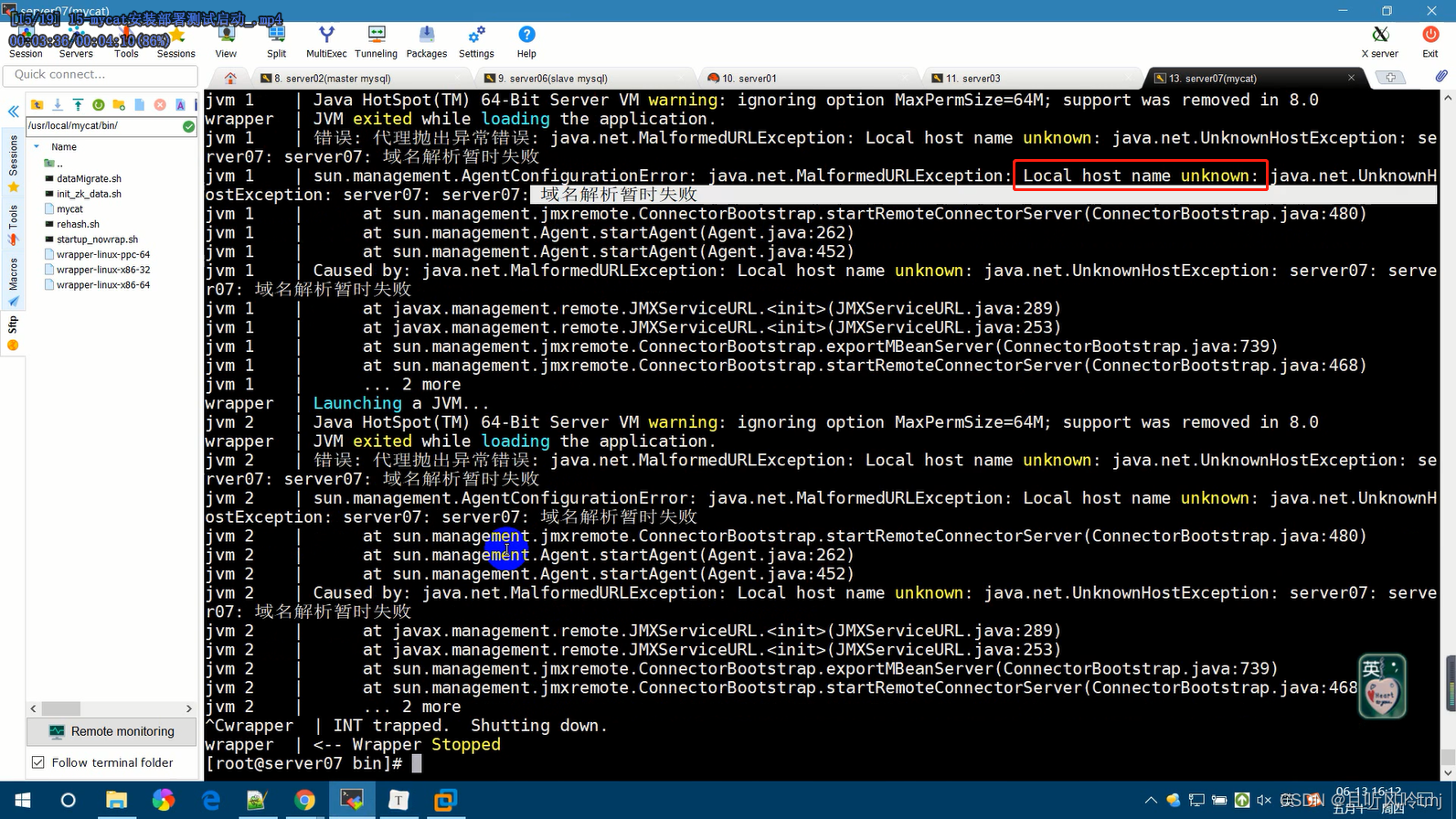Viewport: 1456px width, 819px height.
Task: Click the rename 'A' icon in SFTP toolbar
Action: [x=180, y=105]
